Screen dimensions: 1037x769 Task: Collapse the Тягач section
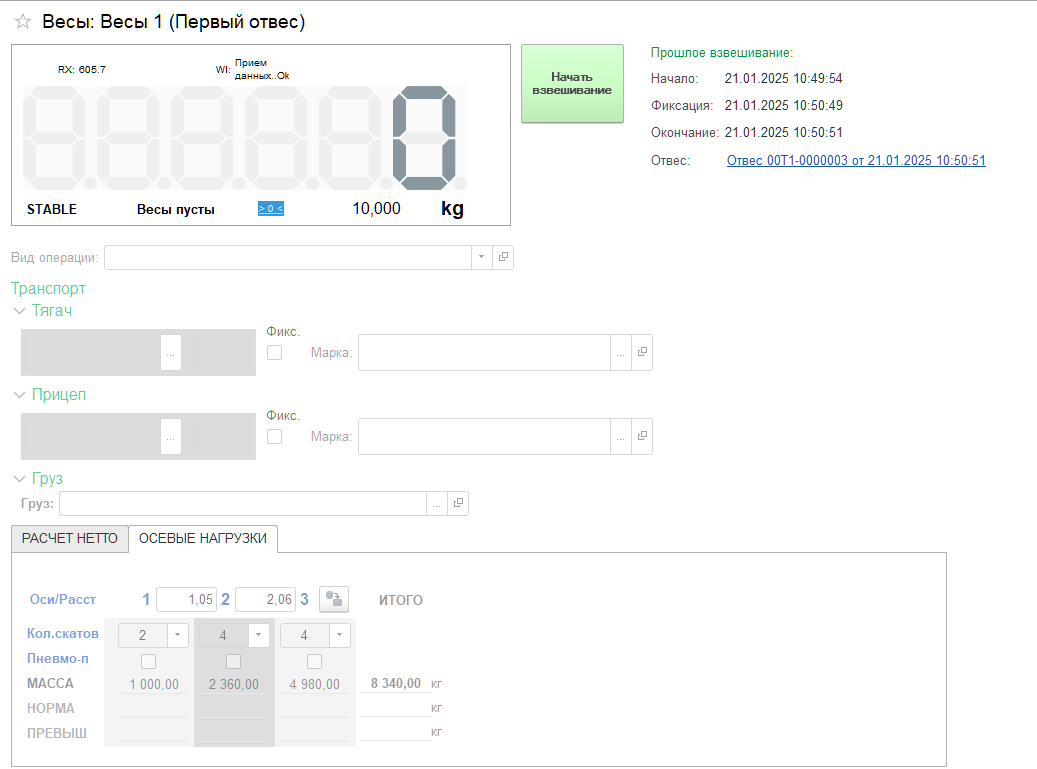pyautogui.click(x=20, y=311)
